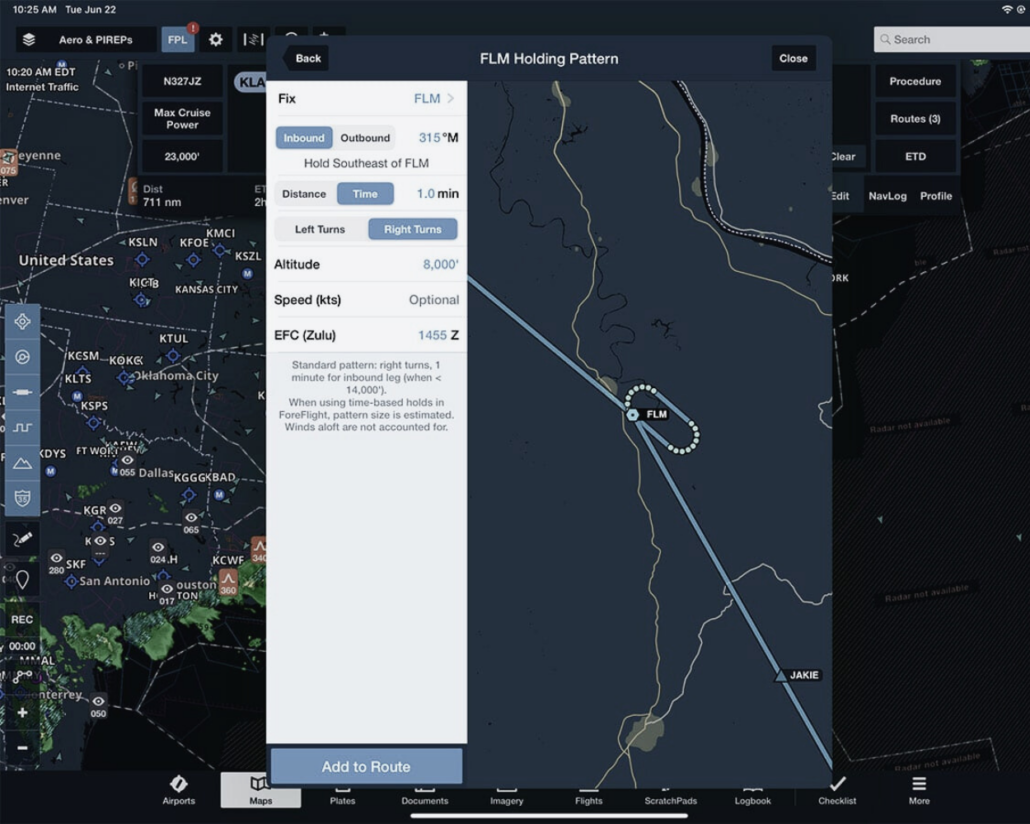Select Left Turns for hold

point(320,229)
